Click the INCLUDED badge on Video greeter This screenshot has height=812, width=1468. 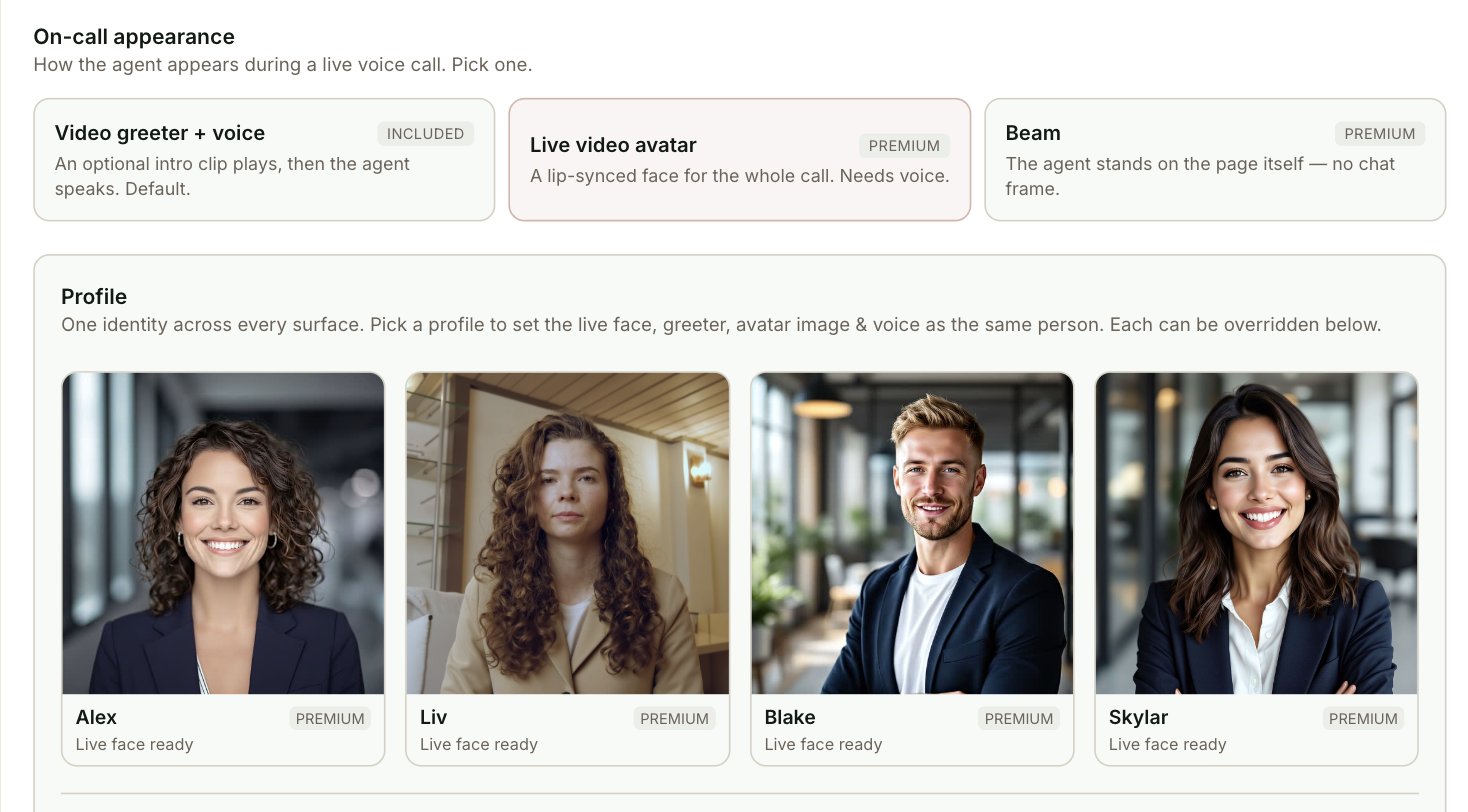tap(425, 134)
